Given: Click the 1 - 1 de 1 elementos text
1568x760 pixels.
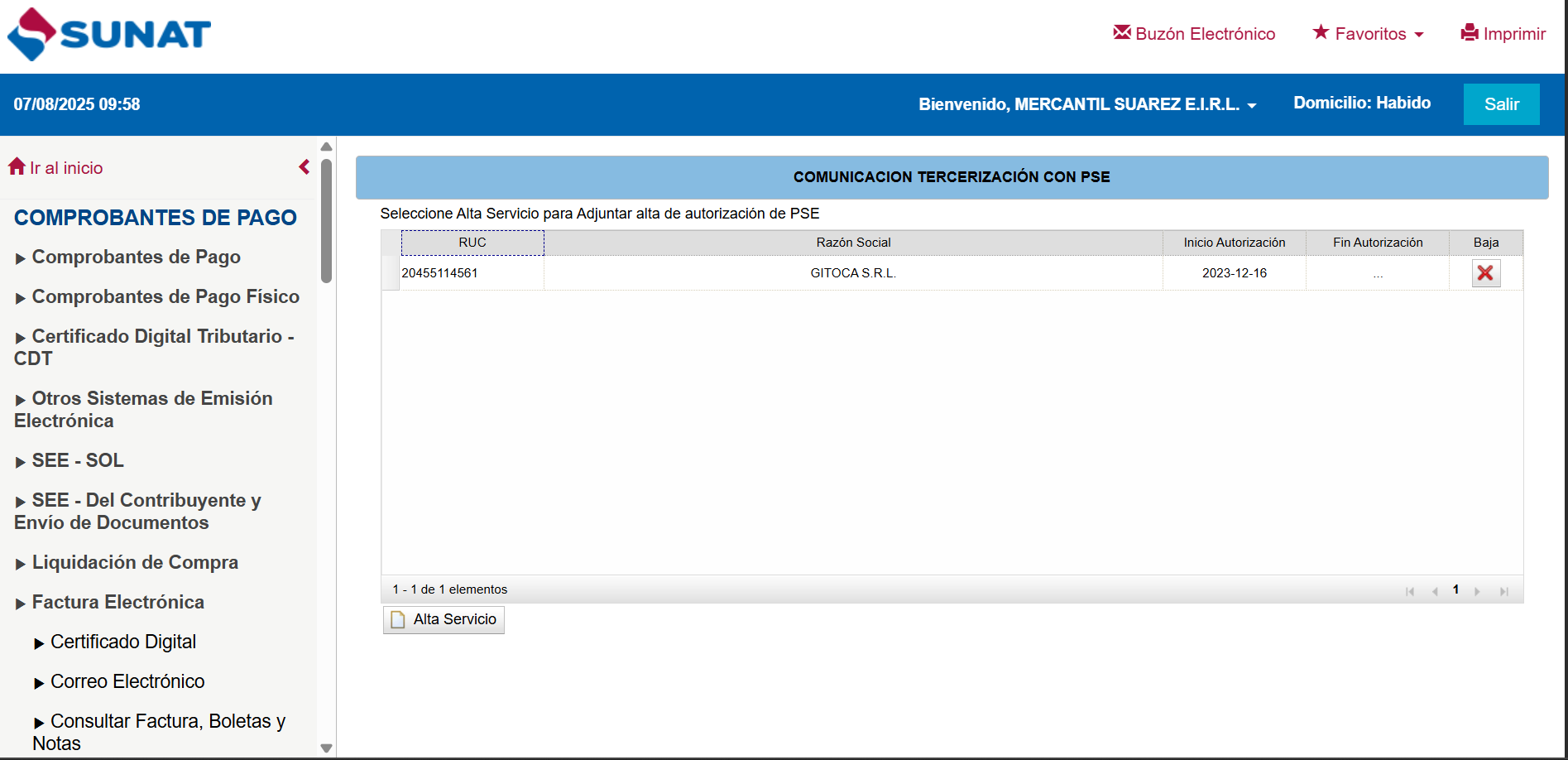Looking at the screenshot, I should coord(450,589).
